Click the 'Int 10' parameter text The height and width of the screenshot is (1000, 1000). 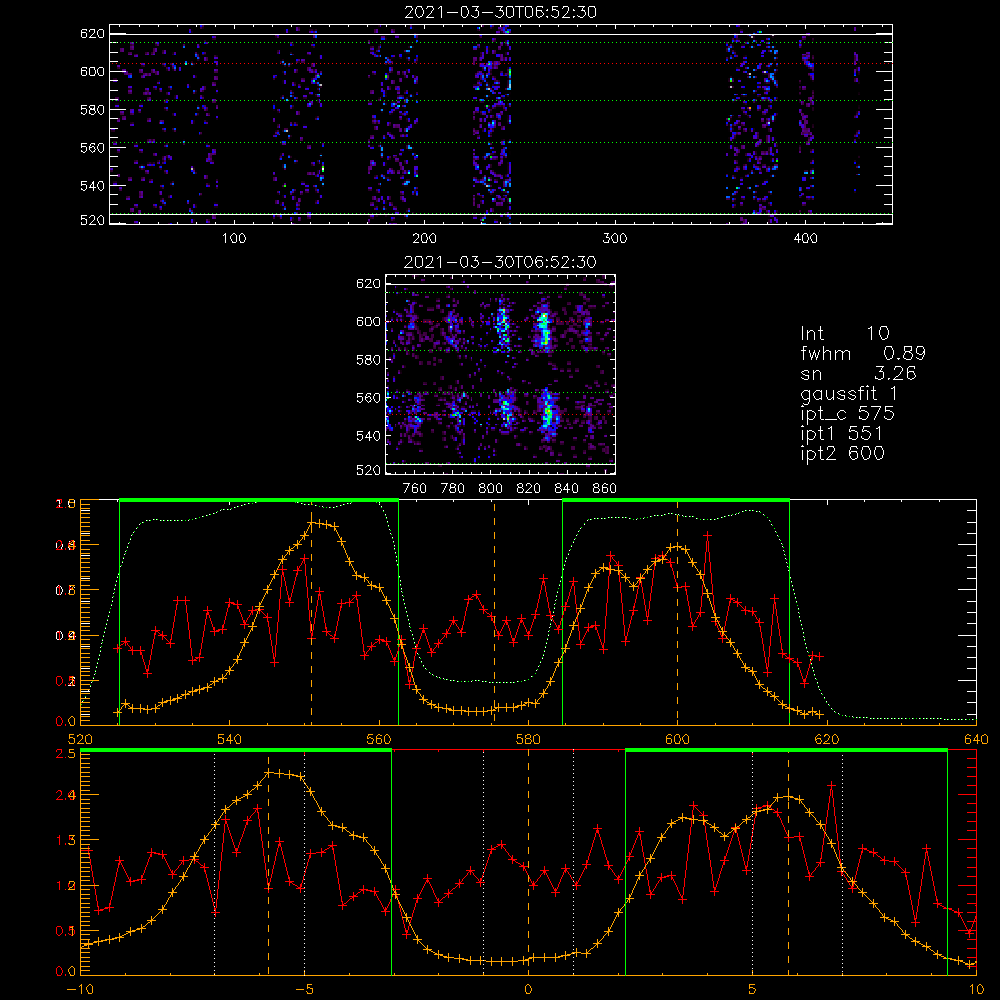pyautogui.click(x=844, y=333)
